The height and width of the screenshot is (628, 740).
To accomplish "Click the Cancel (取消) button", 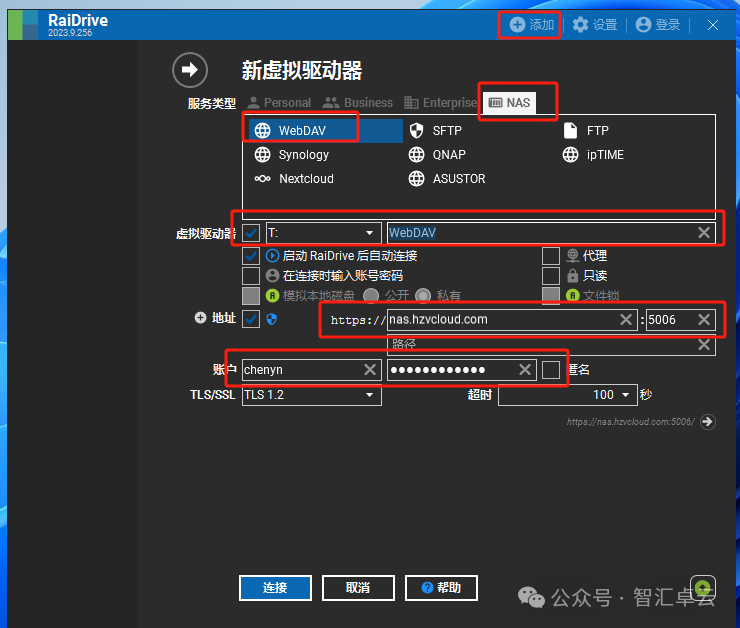I will coord(358,588).
